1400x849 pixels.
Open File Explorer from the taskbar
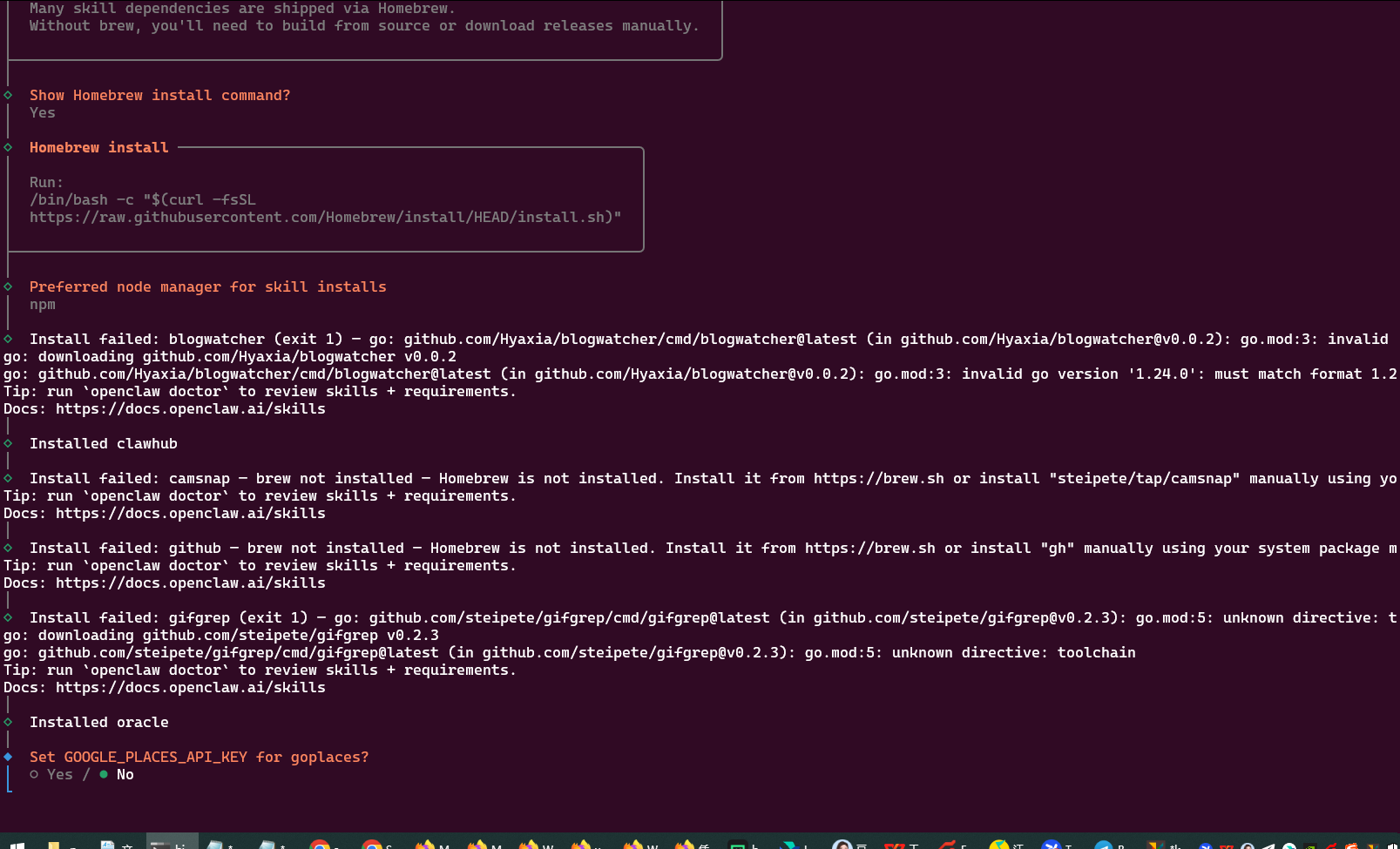(x=54, y=845)
